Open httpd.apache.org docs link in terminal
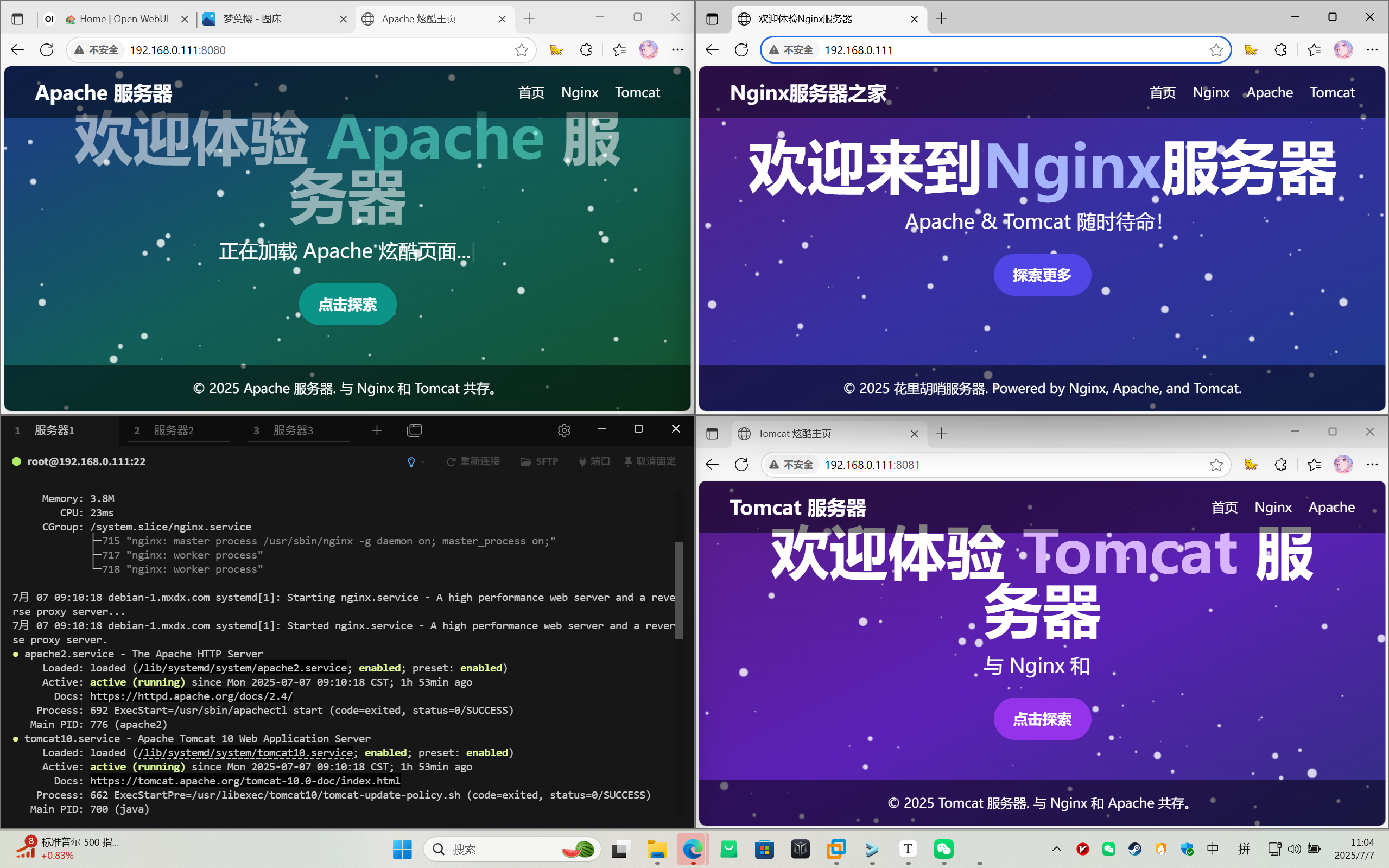This screenshot has height=868, width=1389. [x=191, y=696]
